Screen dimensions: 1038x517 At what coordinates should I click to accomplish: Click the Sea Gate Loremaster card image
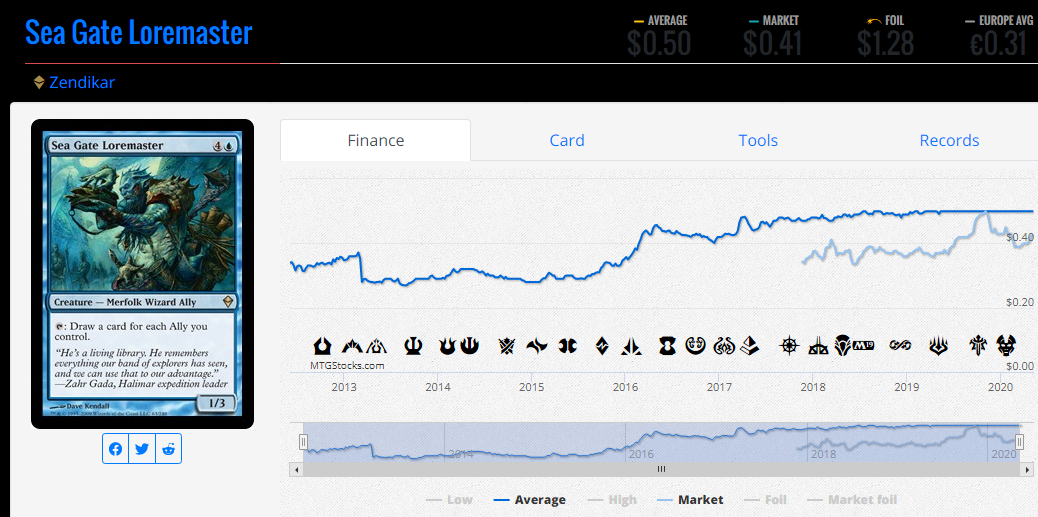(142, 273)
